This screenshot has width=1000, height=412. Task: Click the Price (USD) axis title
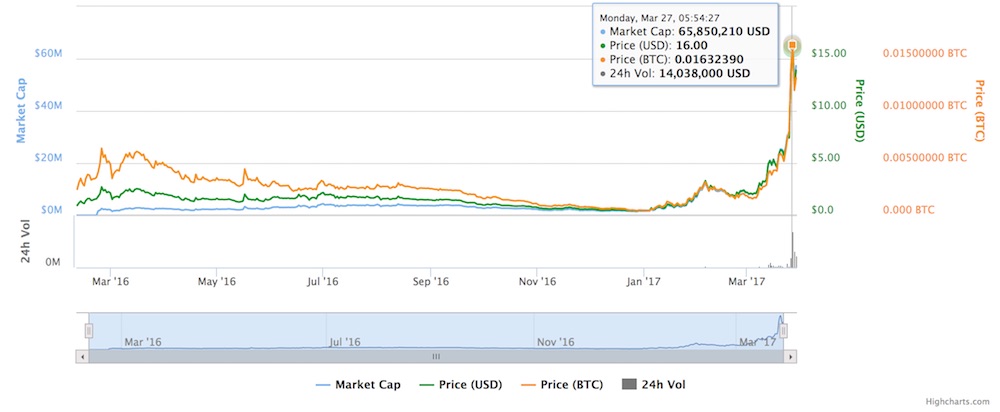[x=858, y=110]
